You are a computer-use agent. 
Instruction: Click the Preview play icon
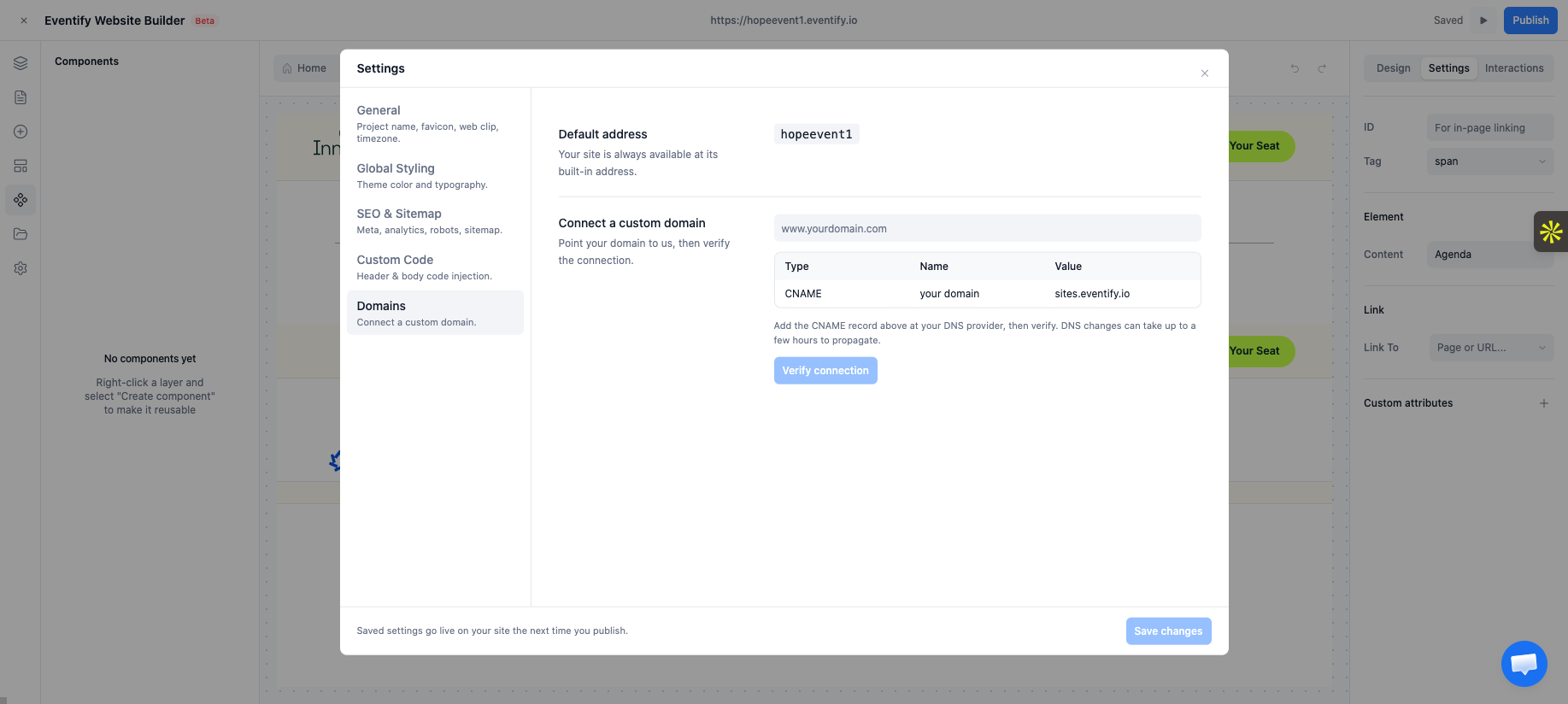[1484, 21]
